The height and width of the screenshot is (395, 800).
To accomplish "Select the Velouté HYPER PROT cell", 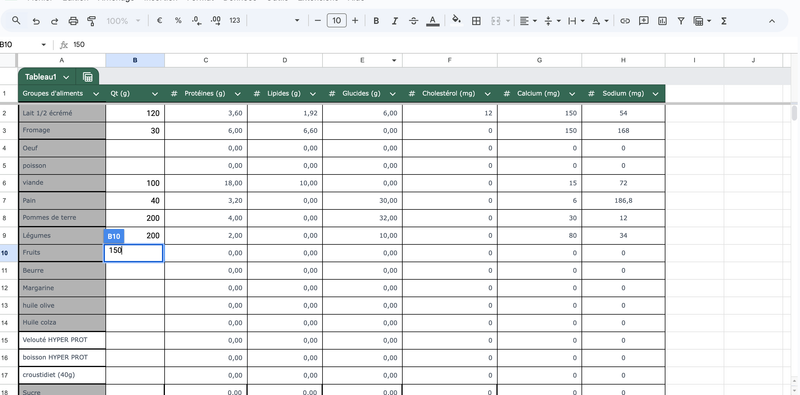I will point(62,340).
